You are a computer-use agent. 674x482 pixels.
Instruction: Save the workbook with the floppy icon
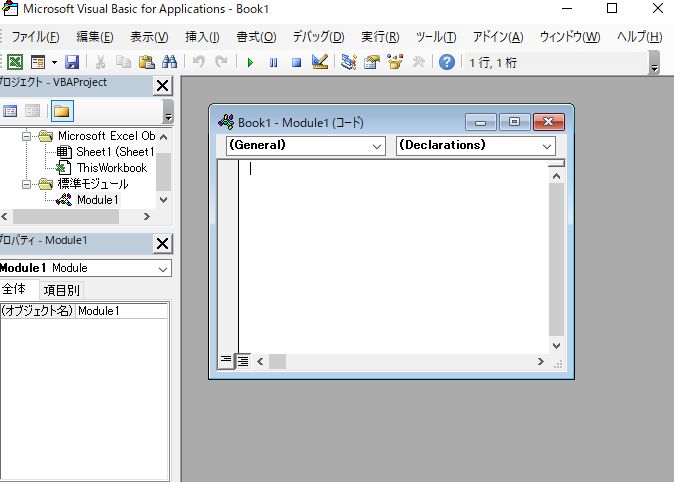[72, 62]
